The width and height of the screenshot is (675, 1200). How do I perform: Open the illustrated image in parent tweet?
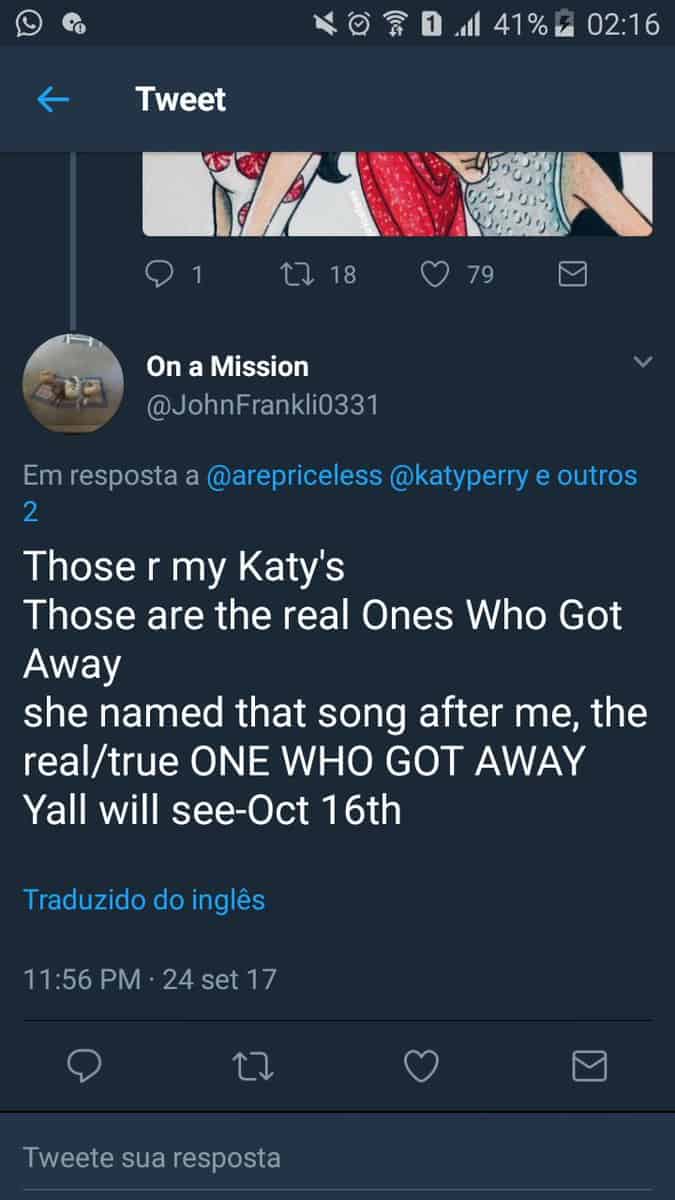tap(397, 194)
